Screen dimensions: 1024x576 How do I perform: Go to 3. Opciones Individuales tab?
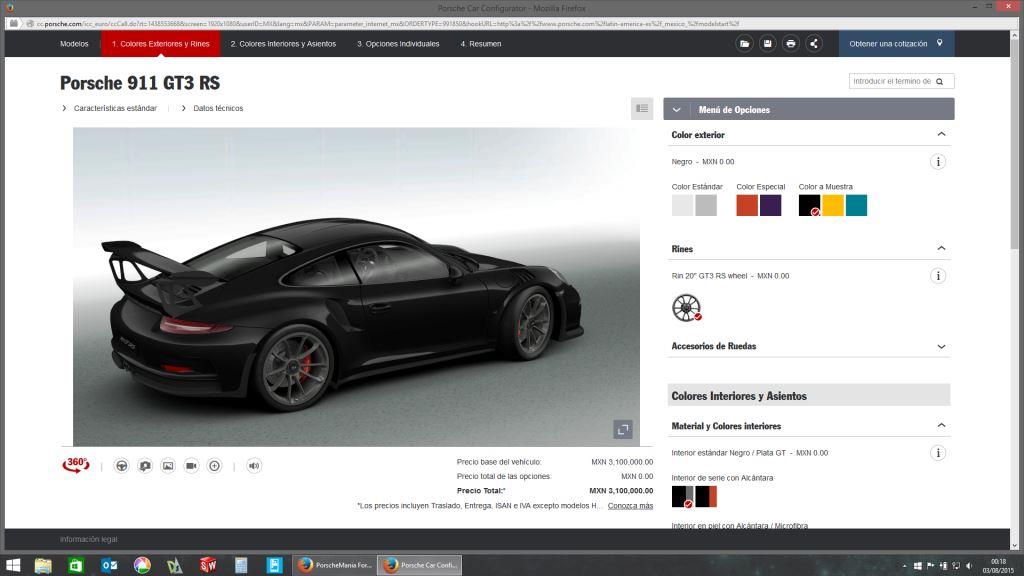(x=398, y=44)
